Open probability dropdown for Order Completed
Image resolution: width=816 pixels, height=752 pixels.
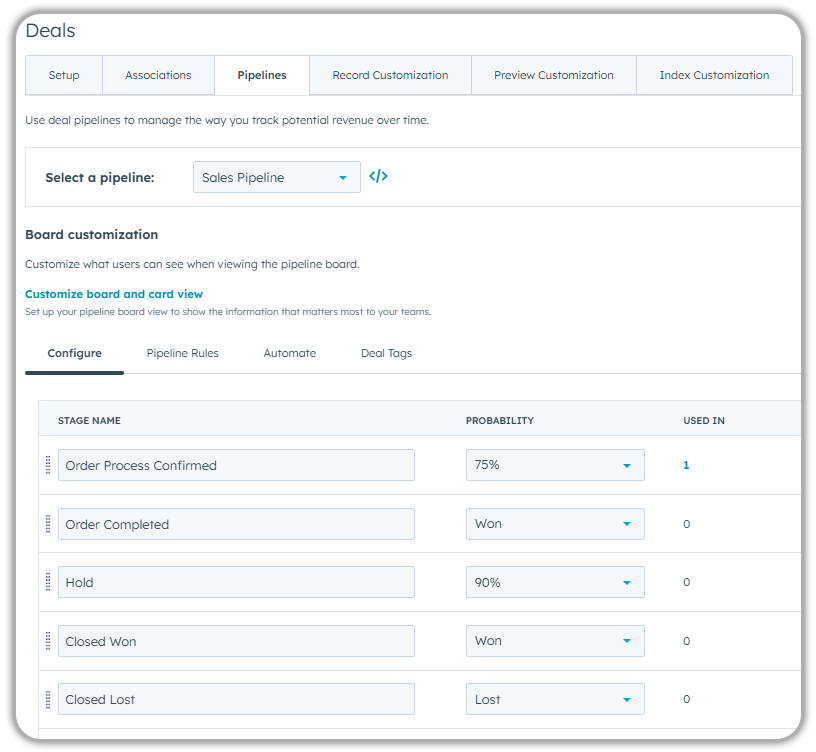tap(555, 524)
